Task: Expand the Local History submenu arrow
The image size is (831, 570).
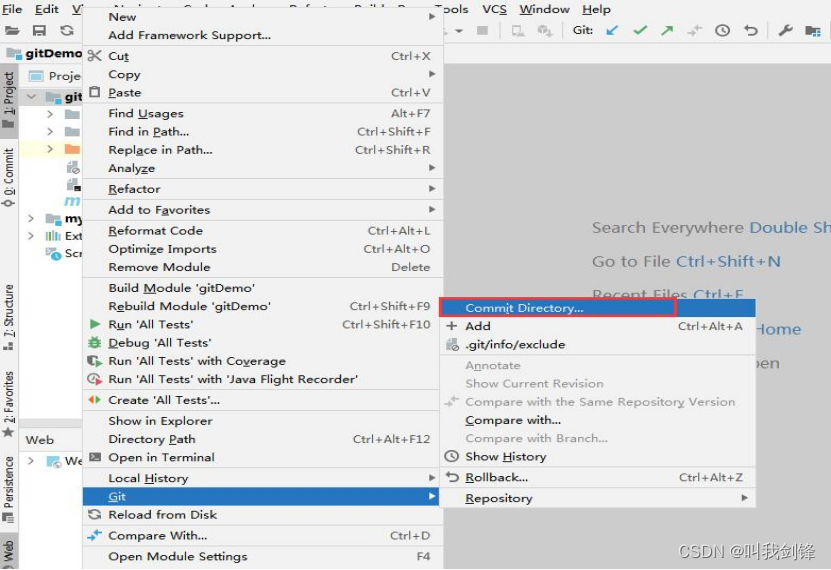Action: click(432, 478)
